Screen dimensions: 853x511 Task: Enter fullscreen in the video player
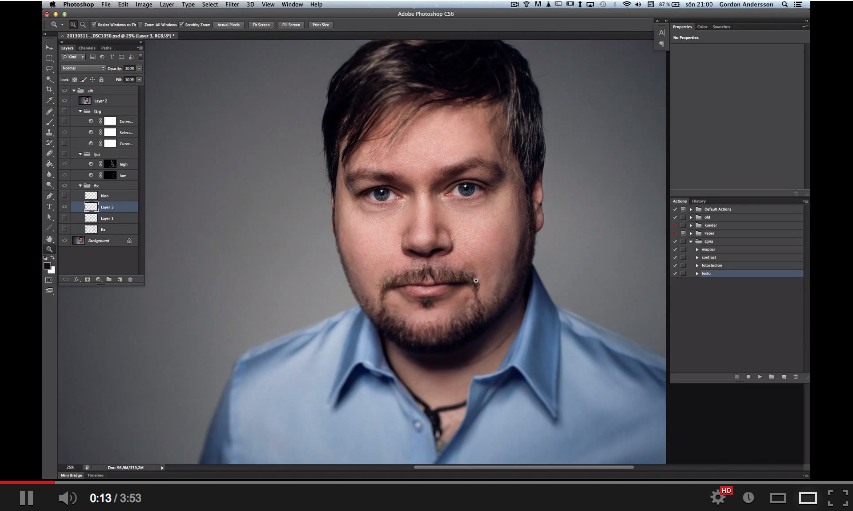pyautogui.click(x=838, y=497)
